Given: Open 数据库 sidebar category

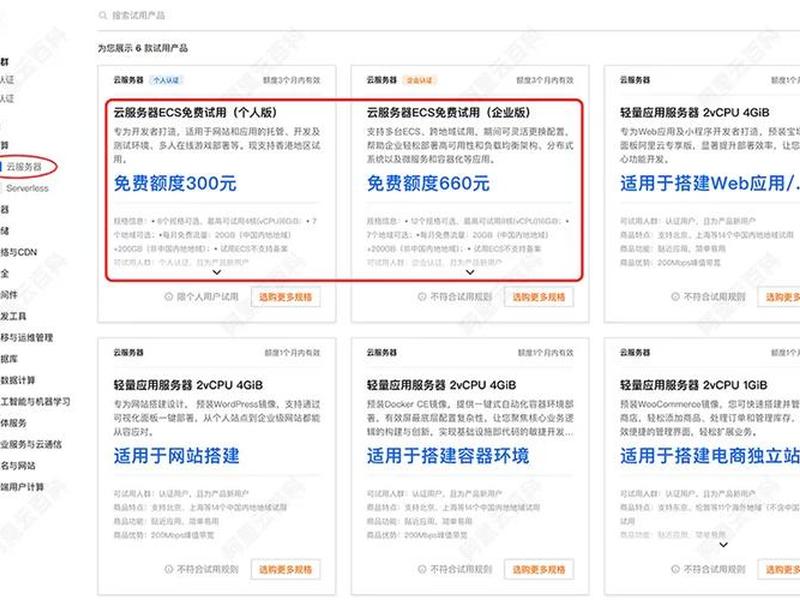Looking at the screenshot, I should pyautogui.click(x=9, y=359).
